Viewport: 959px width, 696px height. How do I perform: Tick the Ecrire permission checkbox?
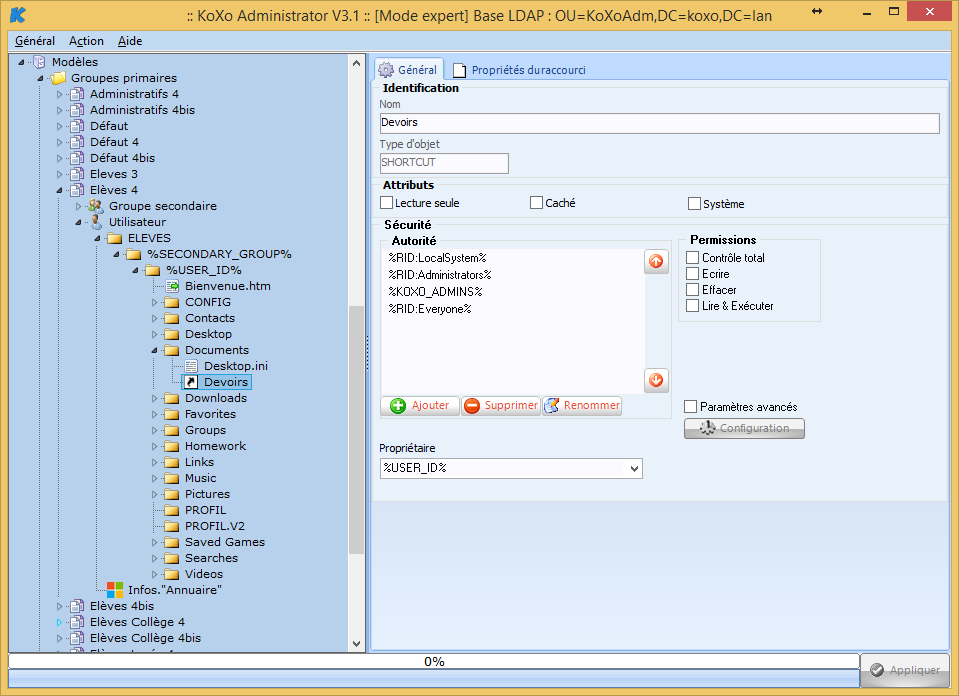(x=692, y=273)
